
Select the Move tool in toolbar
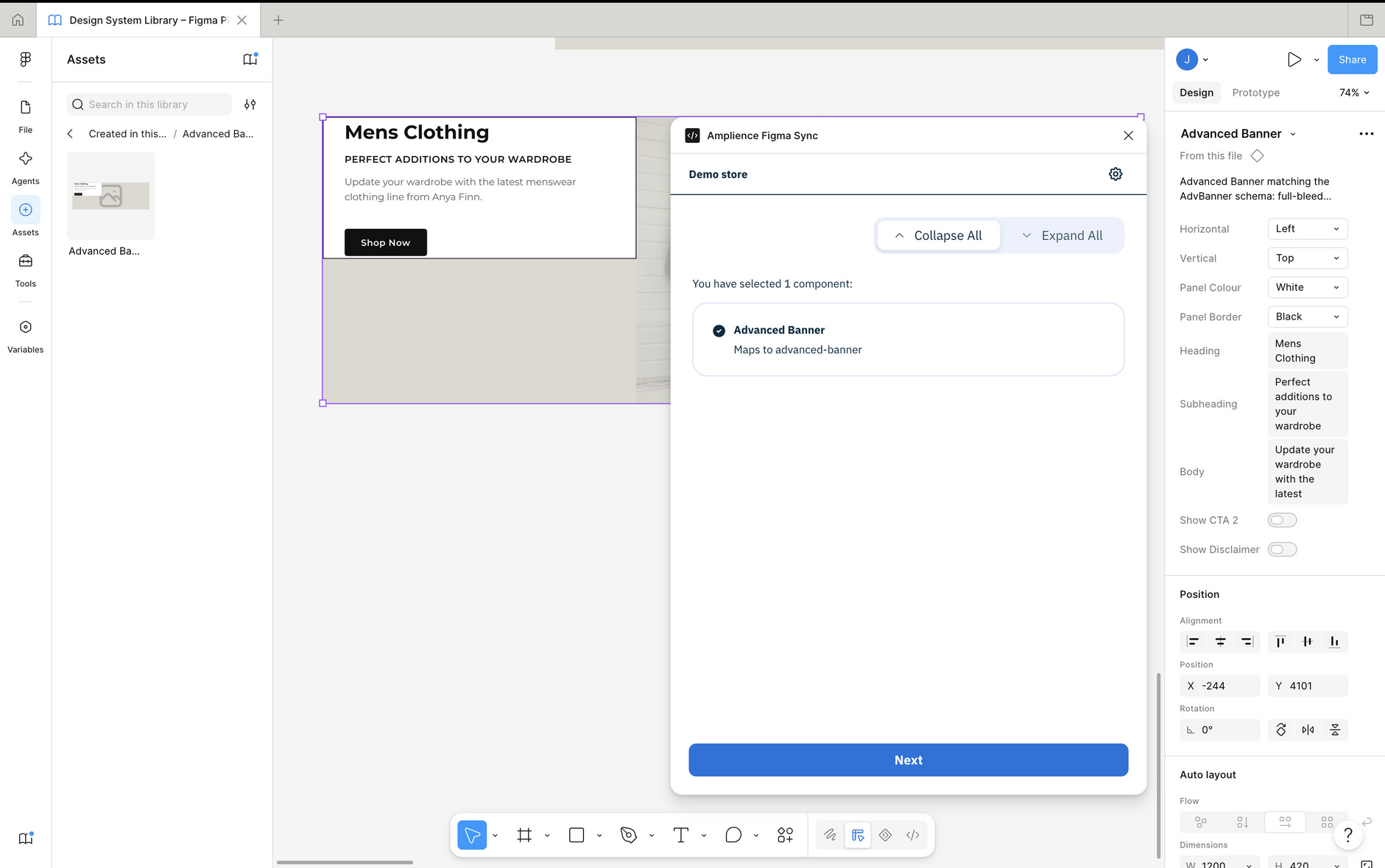(472, 835)
